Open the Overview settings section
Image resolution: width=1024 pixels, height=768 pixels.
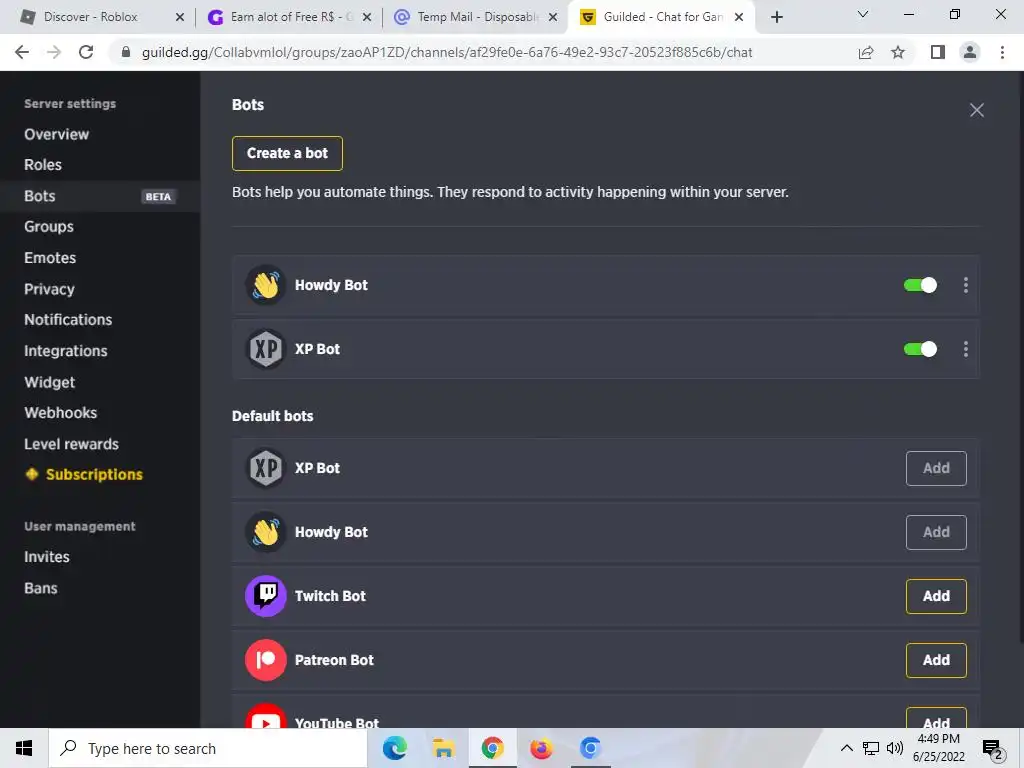[57, 134]
